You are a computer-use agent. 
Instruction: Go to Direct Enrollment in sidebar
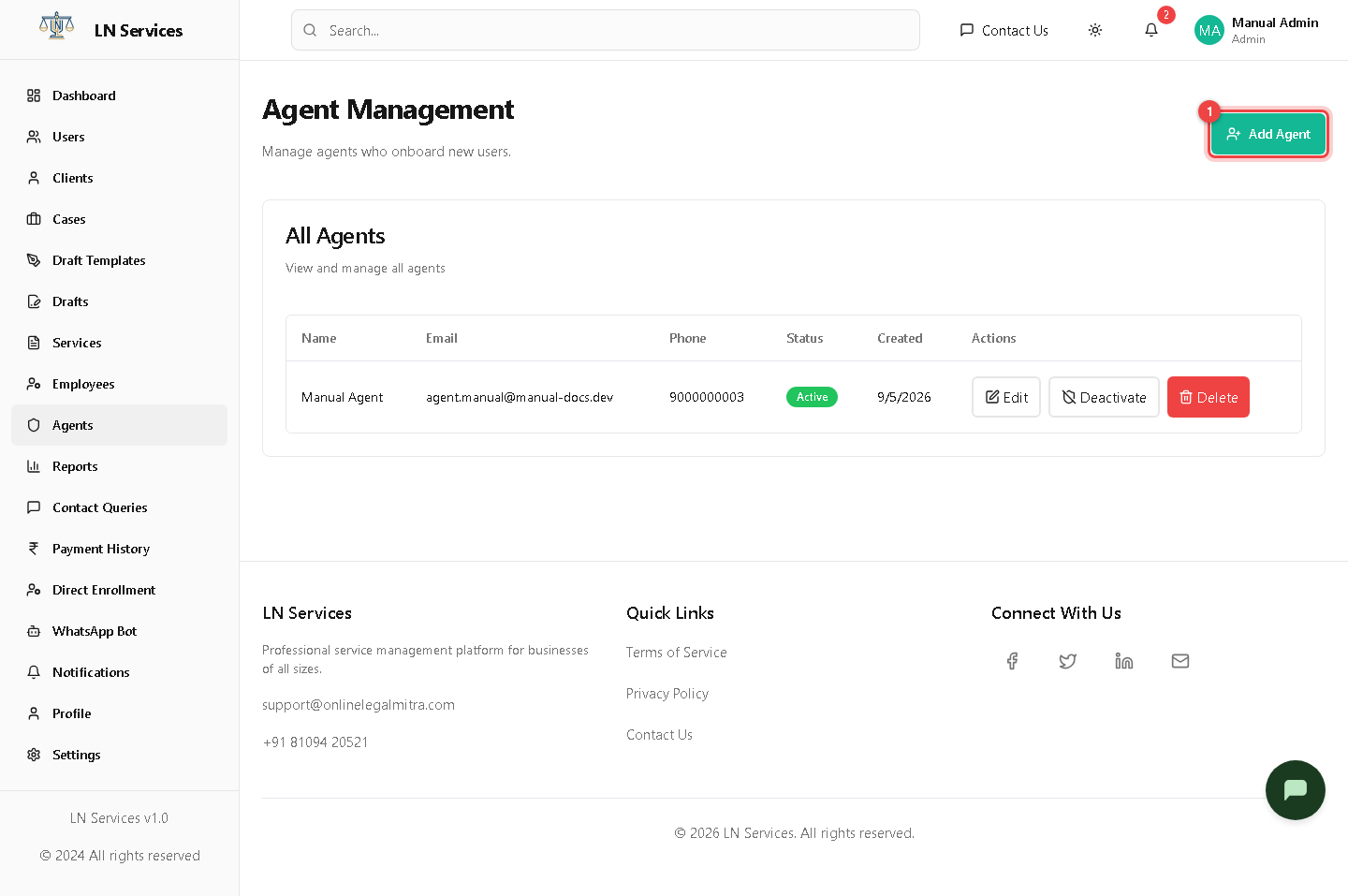tap(119, 590)
